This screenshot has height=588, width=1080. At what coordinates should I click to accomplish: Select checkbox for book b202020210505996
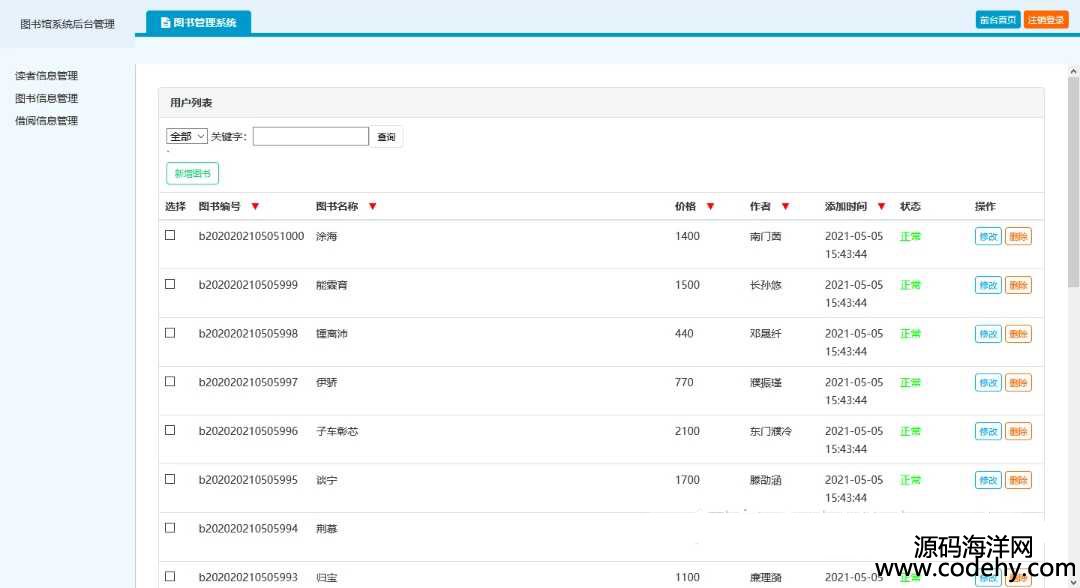pyautogui.click(x=170, y=430)
